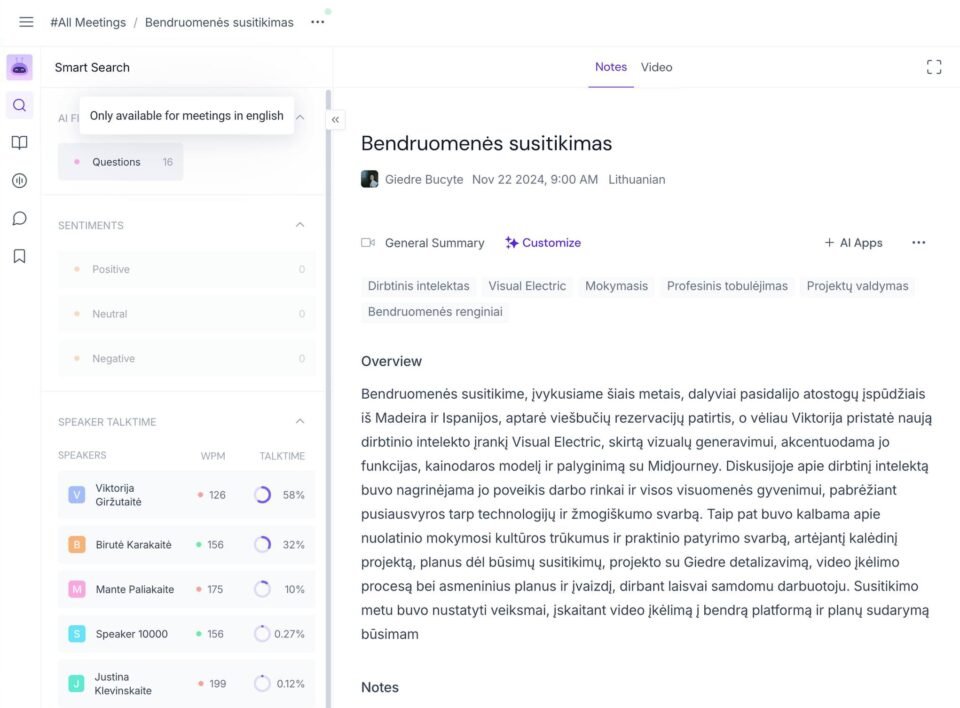Collapse the Speaker Talktime section
The image size is (960, 708).
click(x=300, y=421)
